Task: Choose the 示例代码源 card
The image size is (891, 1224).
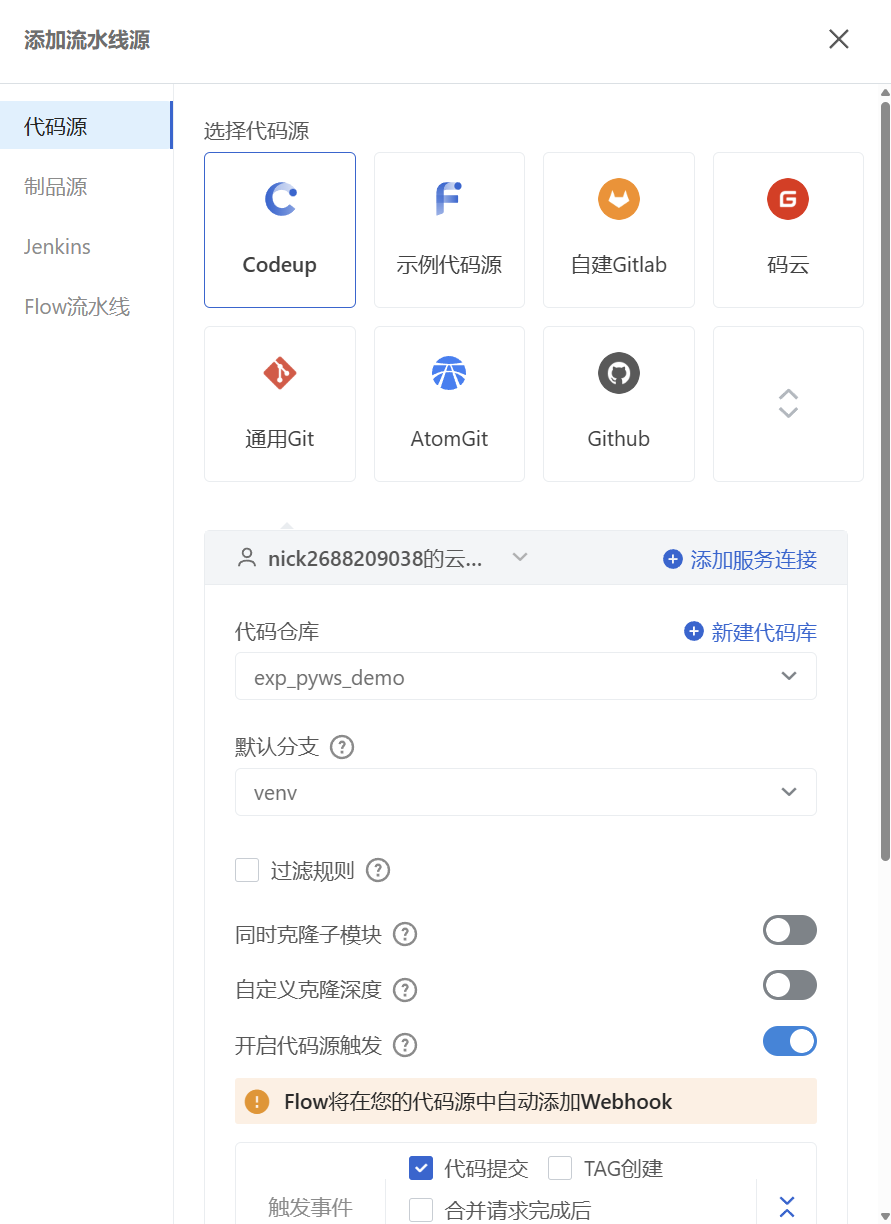Action: coord(449,230)
